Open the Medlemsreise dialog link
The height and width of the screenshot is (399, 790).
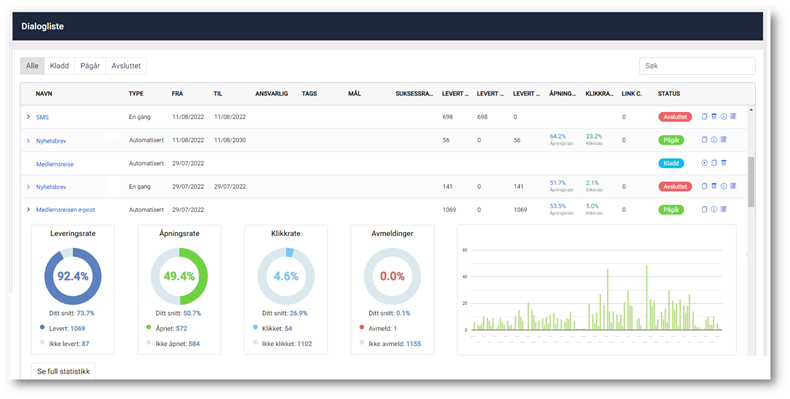tap(55, 164)
